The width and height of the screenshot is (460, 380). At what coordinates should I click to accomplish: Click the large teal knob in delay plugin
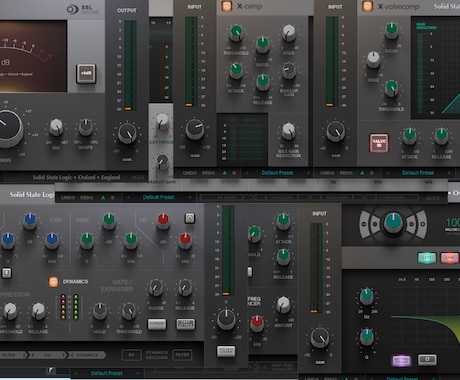pyautogui.click(x=393, y=223)
